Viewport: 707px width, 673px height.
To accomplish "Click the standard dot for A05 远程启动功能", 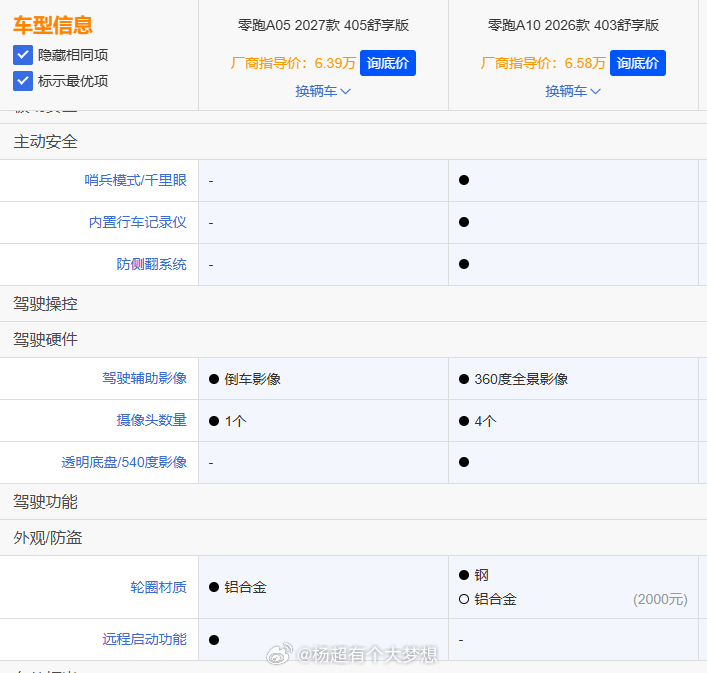I will click(x=214, y=640).
